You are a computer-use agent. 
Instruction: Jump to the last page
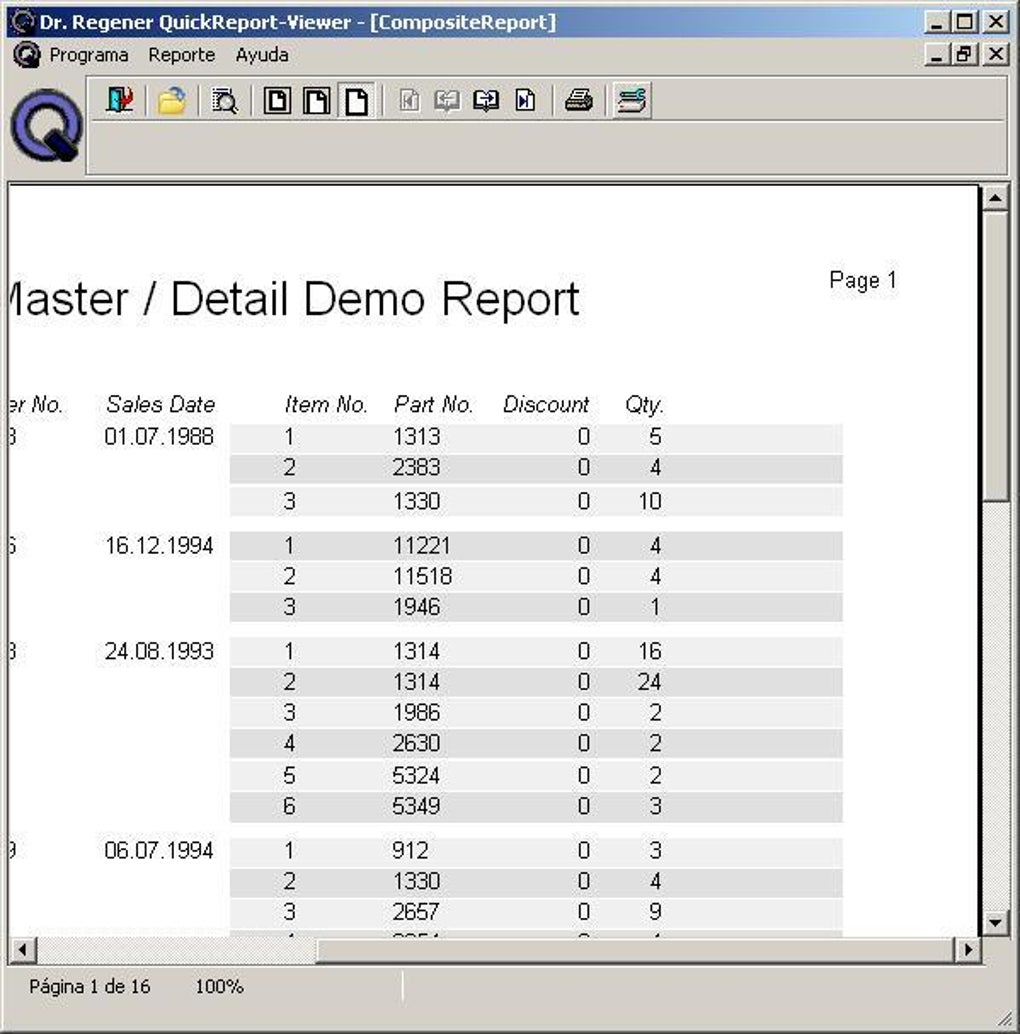coord(525,100)
